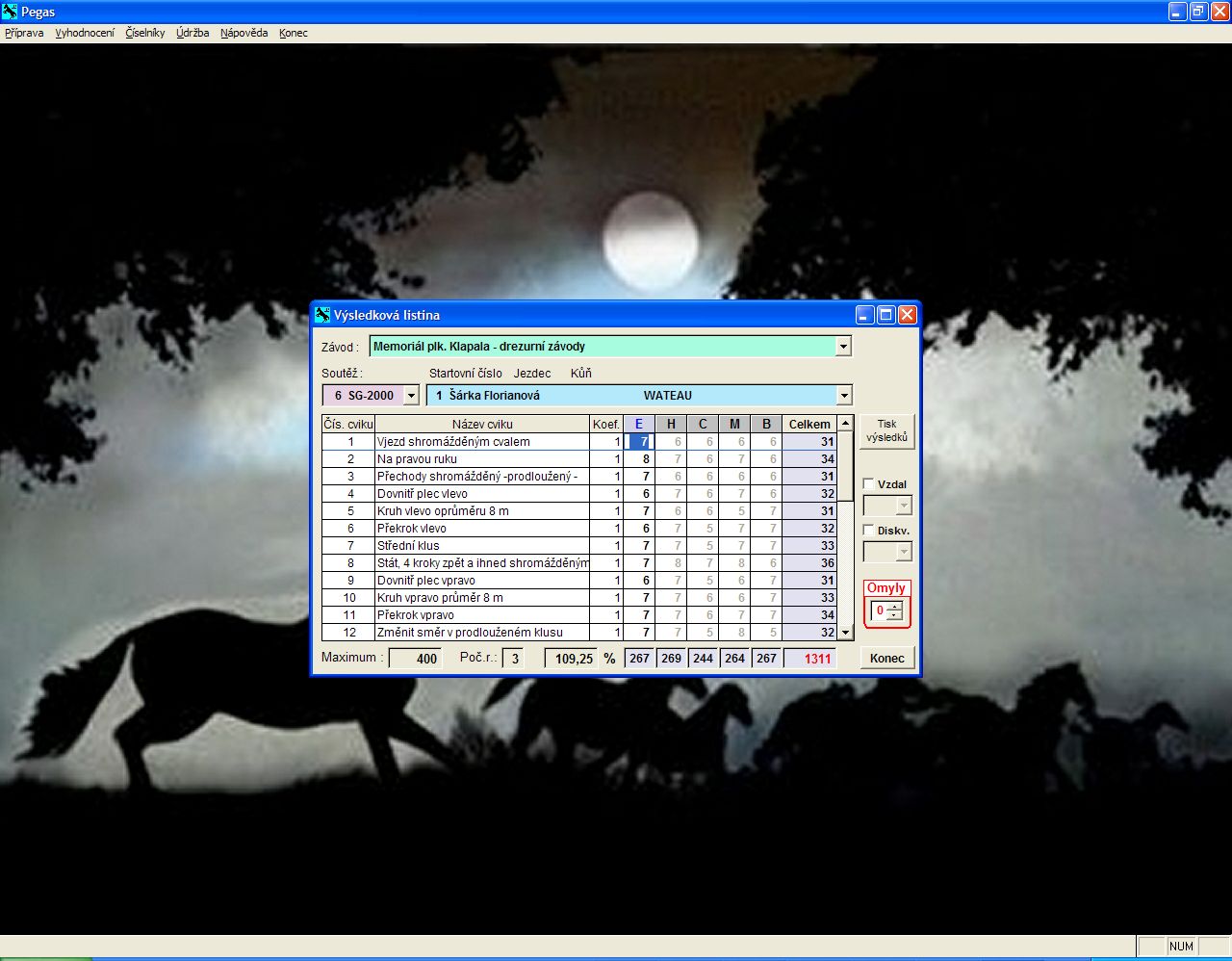Enable the Vzdal checkbox

click(x=869, y=484)
